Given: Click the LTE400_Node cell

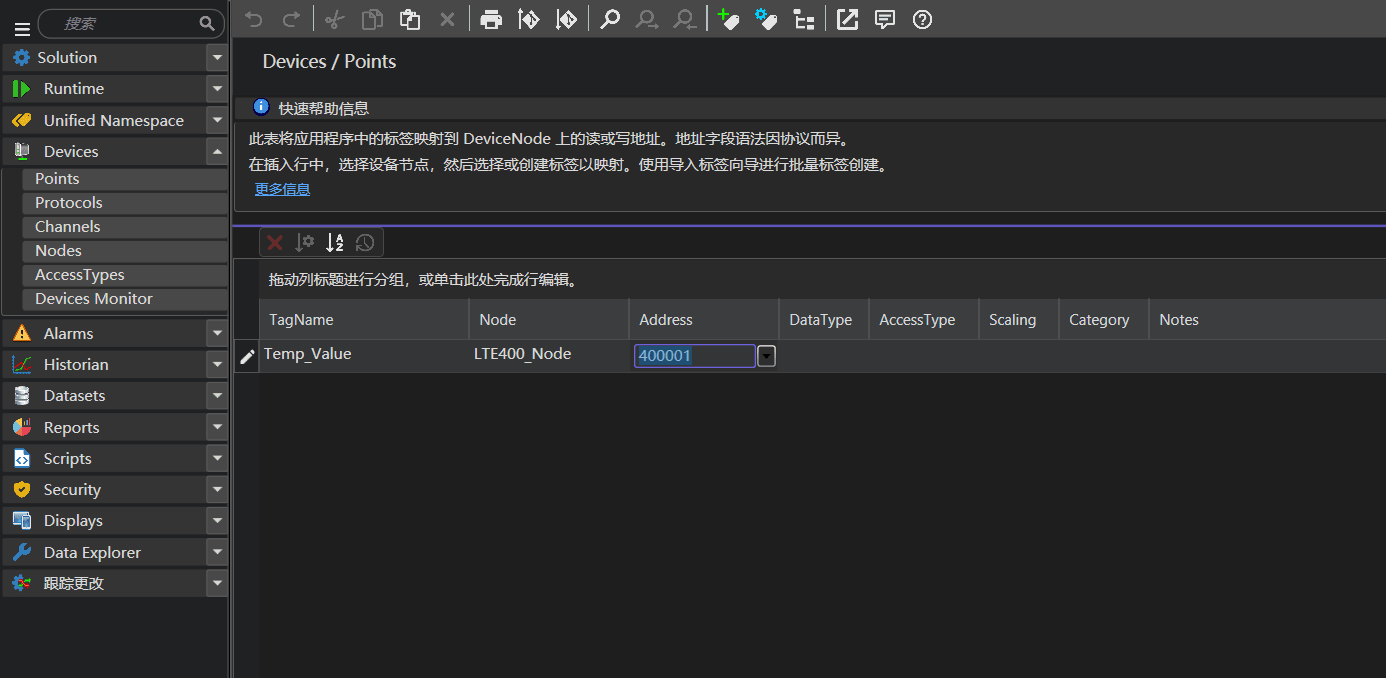Looking at the screenshot, I should 549,354.
